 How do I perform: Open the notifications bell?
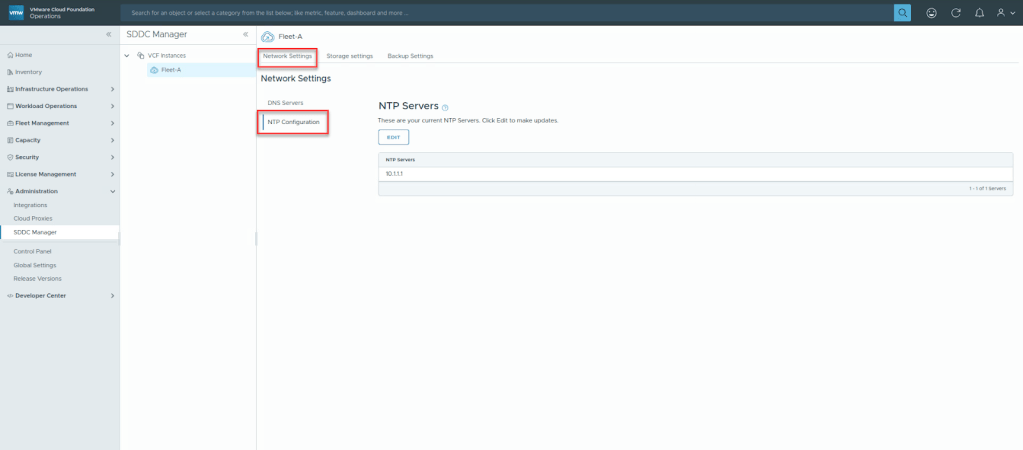[979, 12]
